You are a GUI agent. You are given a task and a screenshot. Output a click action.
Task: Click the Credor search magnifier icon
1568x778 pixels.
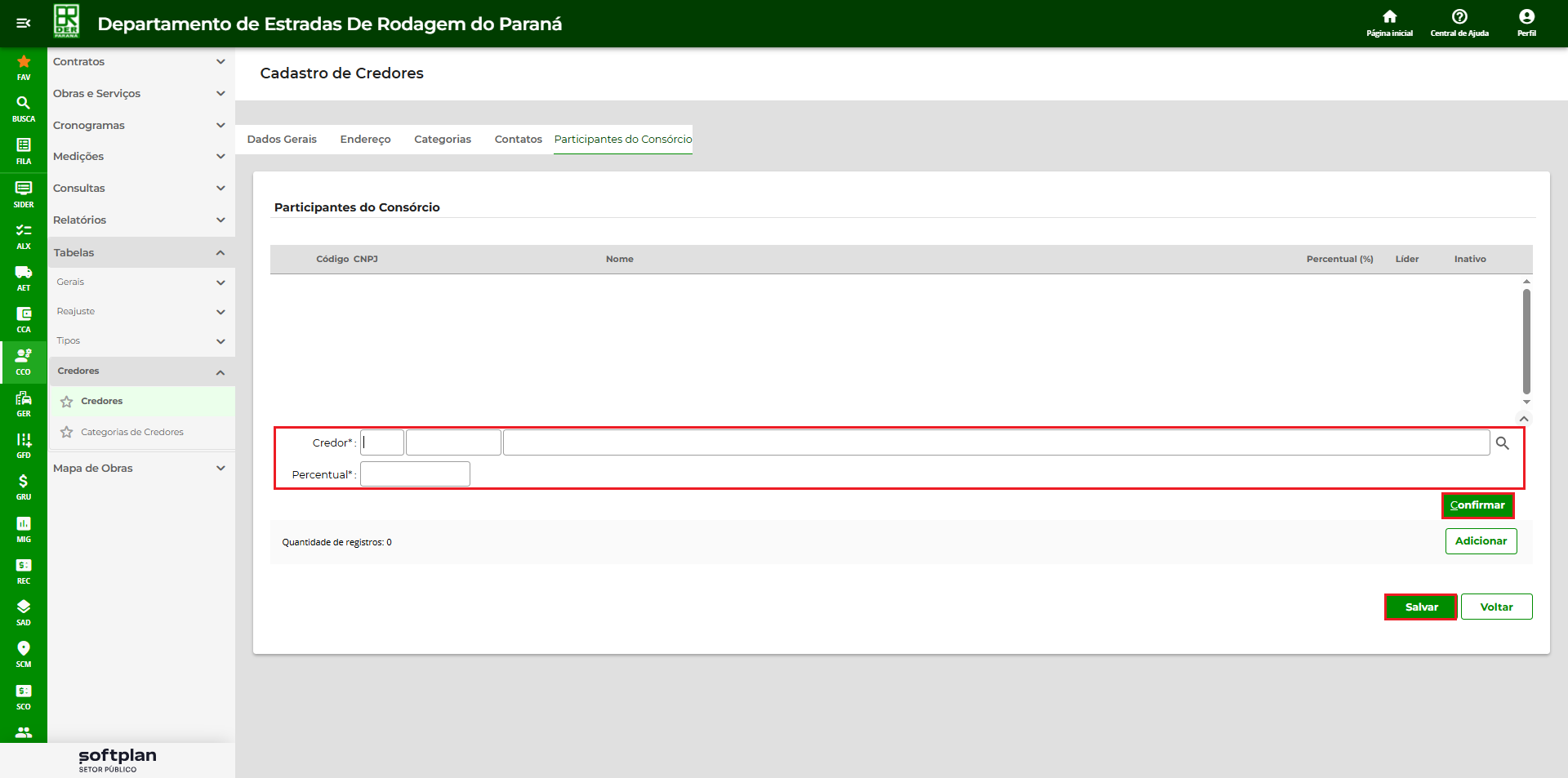coord(1503,443)
